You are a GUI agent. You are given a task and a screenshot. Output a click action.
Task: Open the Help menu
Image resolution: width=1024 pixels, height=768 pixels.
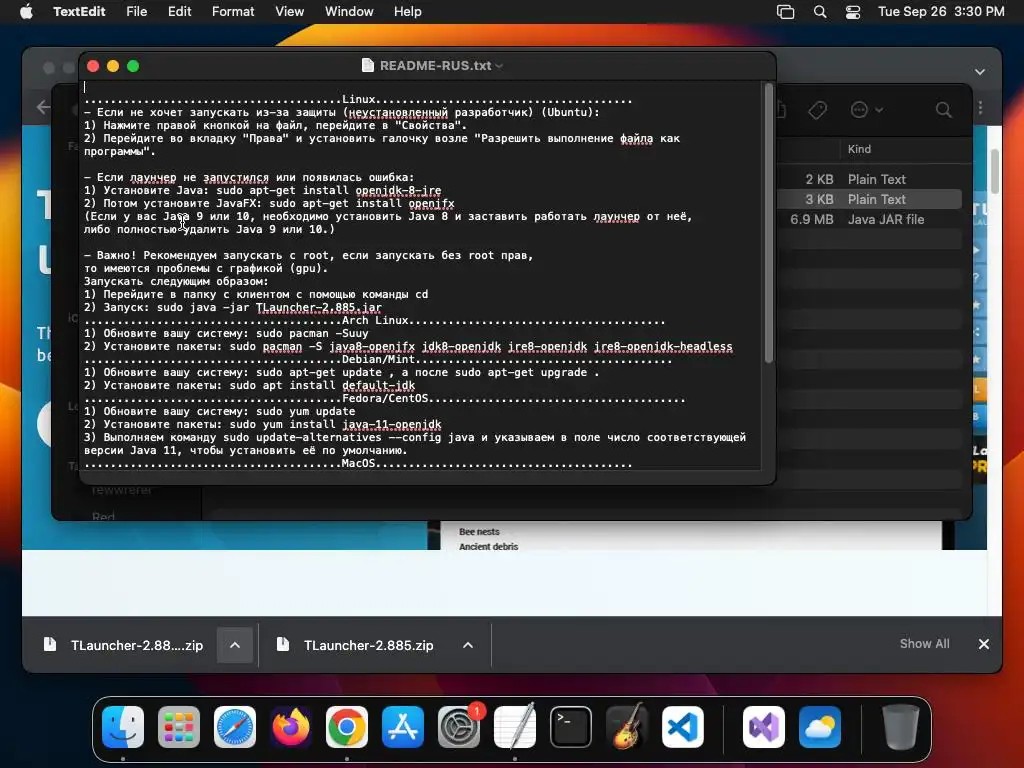coord(408,12)
